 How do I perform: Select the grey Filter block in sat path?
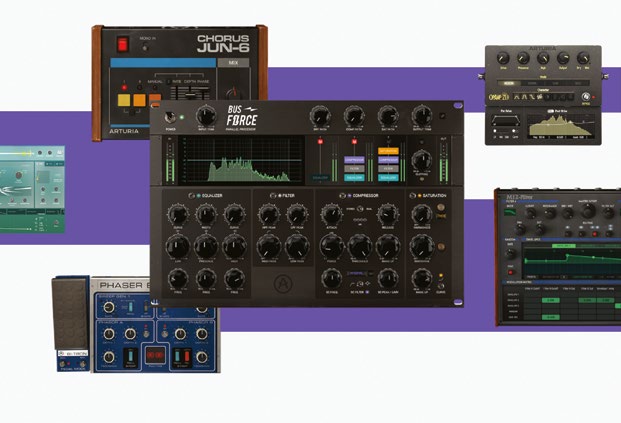(x=388, y=169)
